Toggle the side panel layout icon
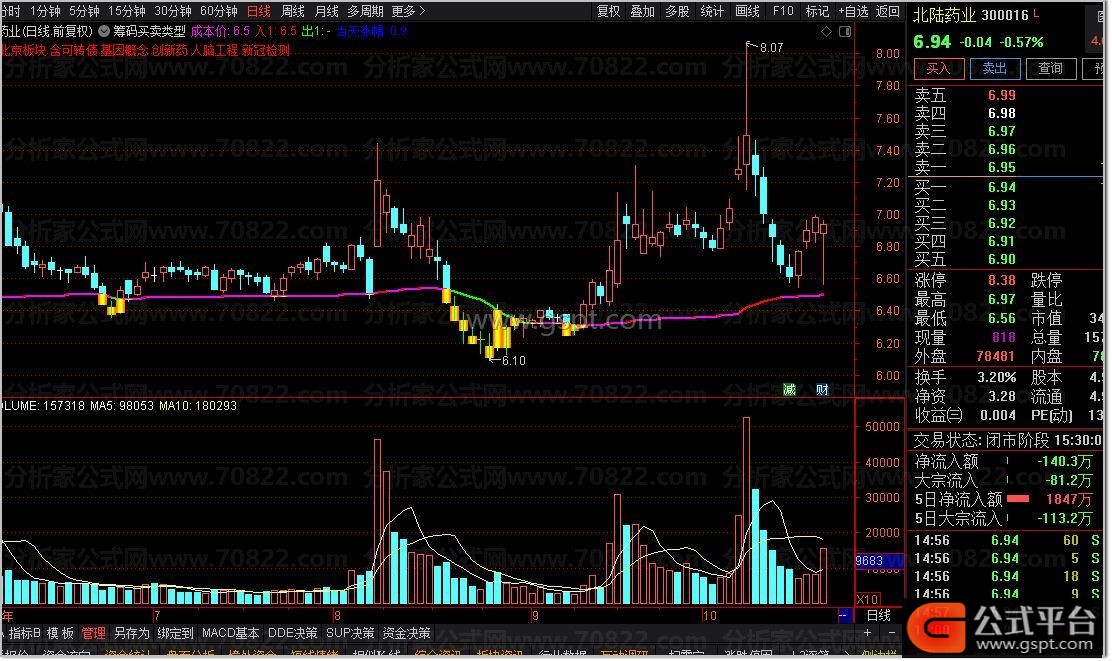Viewport: 1112px width, 661px height. point(845,31)
